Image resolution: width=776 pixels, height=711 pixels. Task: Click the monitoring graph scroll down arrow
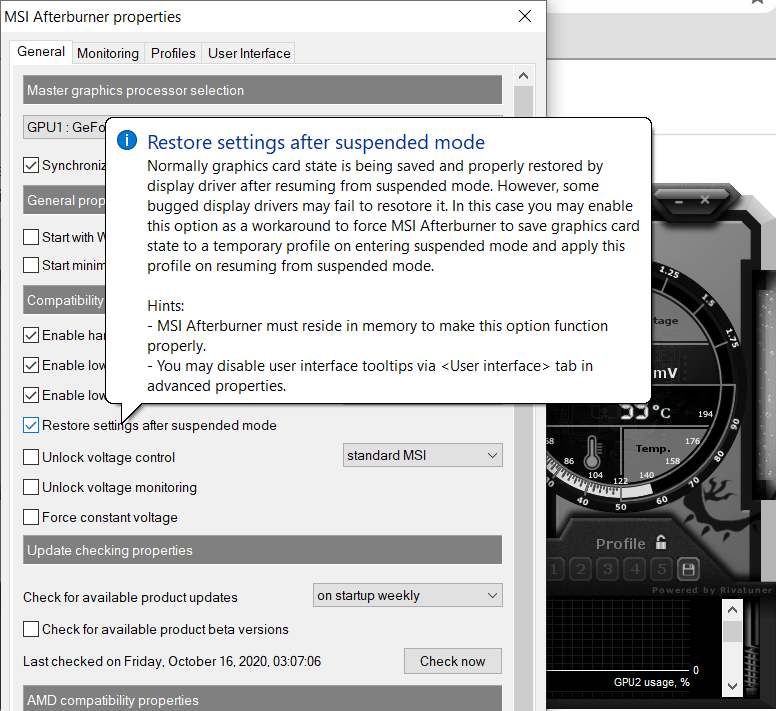click(x=732, y=686)
